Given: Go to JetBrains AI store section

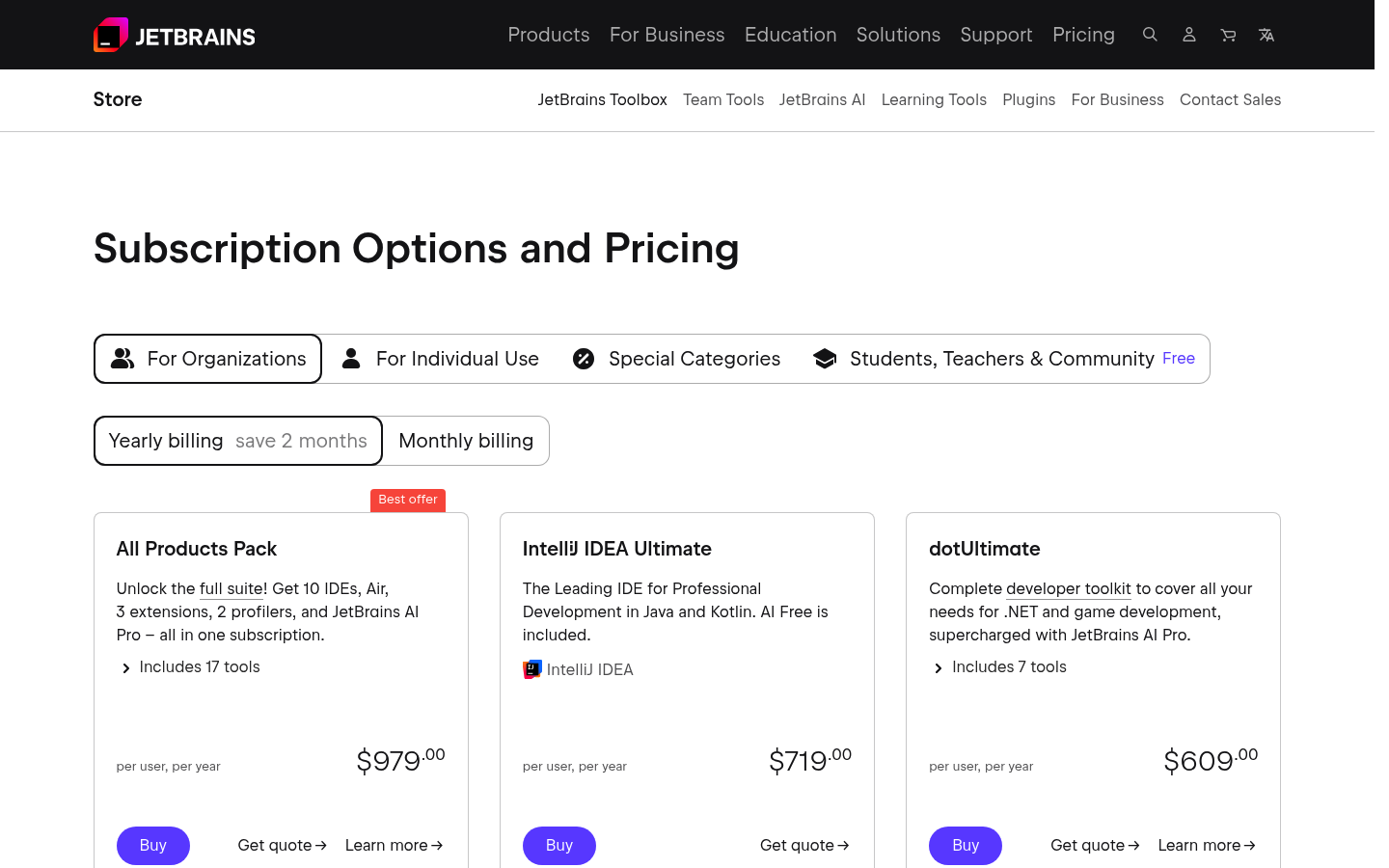Looking at the screenshot, I should (x=823, y=99).
